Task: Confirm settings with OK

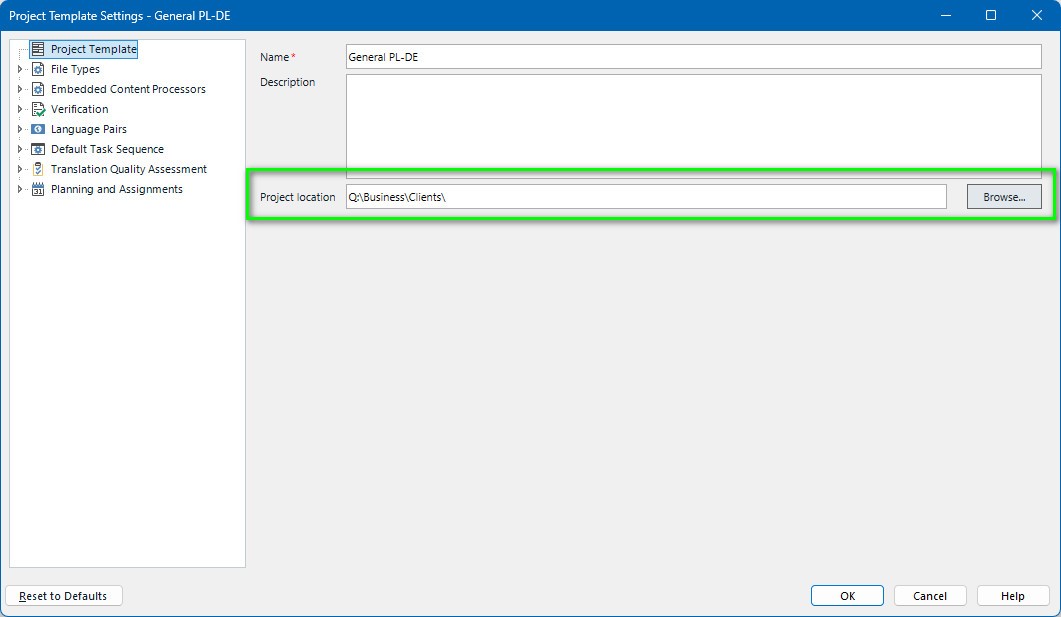Action: click(x=847, y=596)
